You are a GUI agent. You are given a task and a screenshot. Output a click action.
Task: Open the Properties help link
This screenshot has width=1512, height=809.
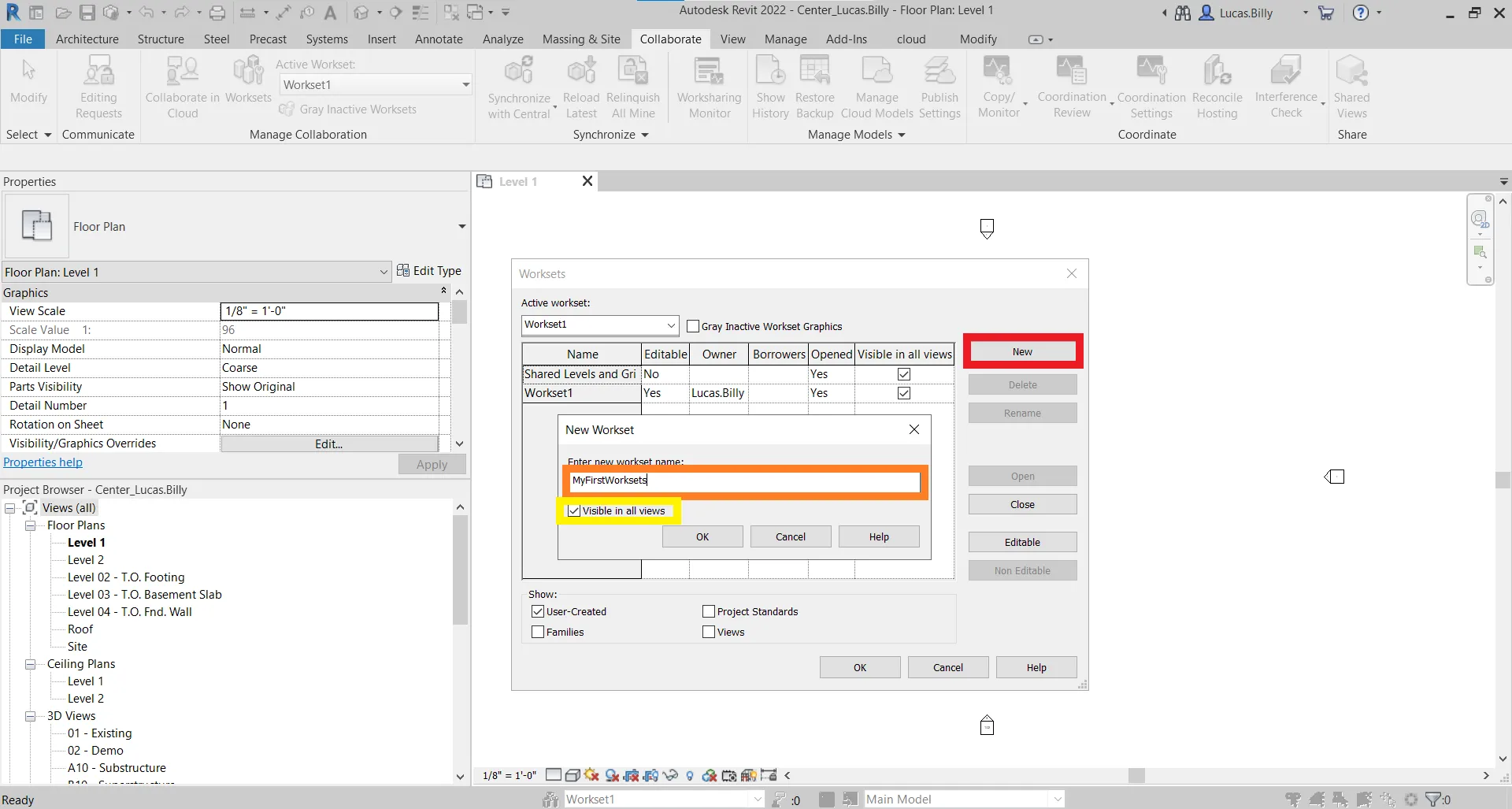(43, 462)
